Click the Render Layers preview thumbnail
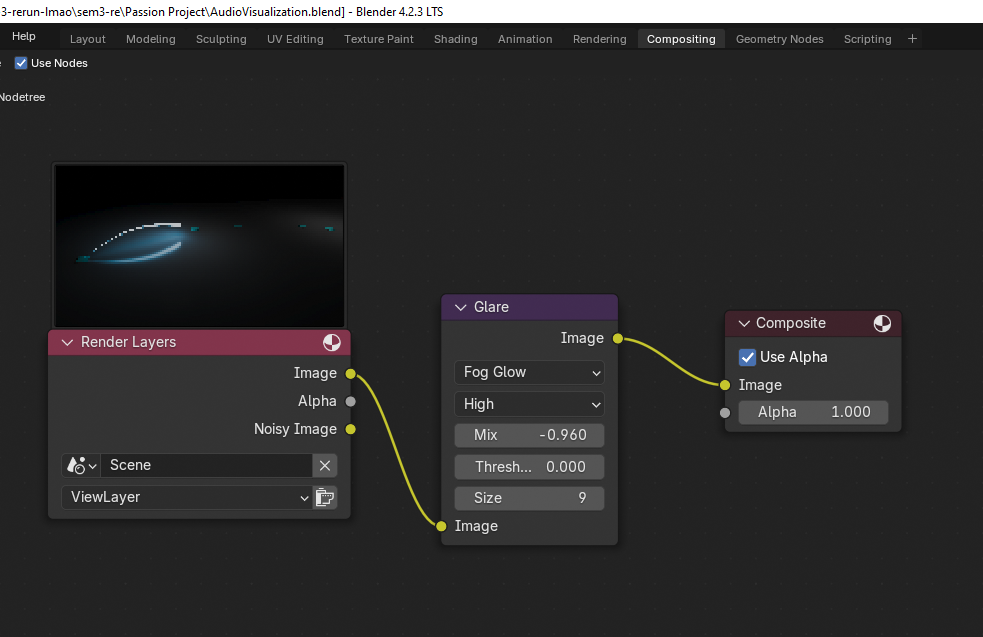Viewport: 983px width, 637px height. [200, 245]
